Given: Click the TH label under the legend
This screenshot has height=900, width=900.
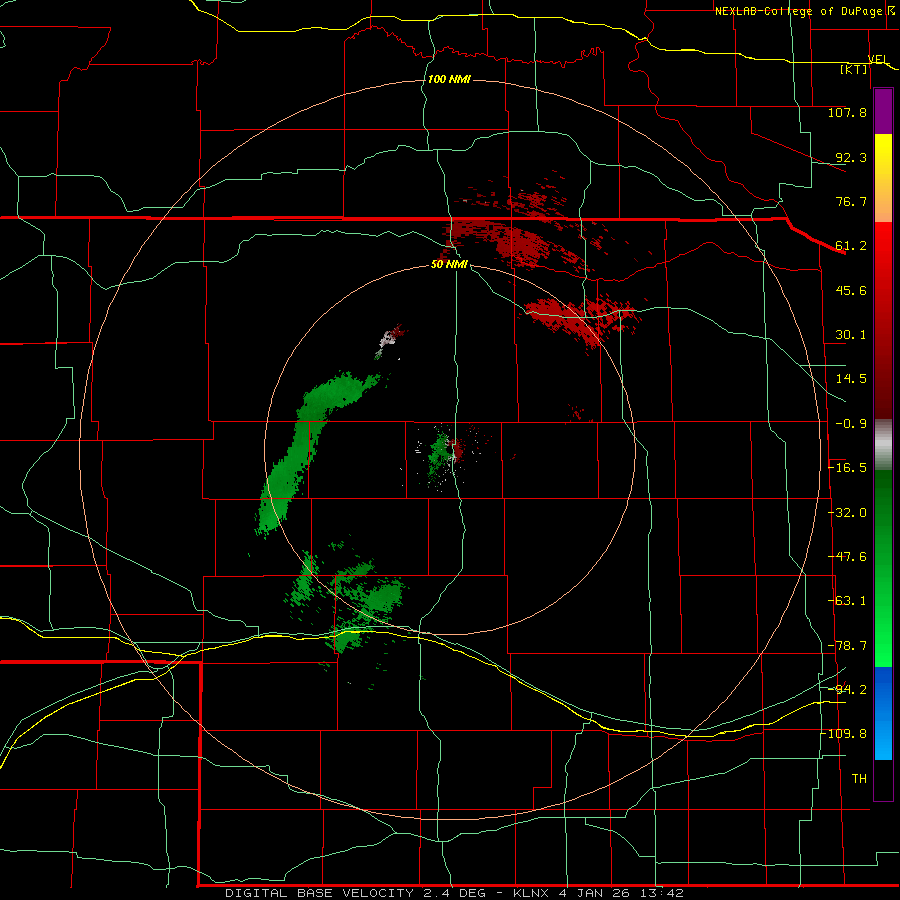Looking at the screenshot, I should tap(859, 779).
